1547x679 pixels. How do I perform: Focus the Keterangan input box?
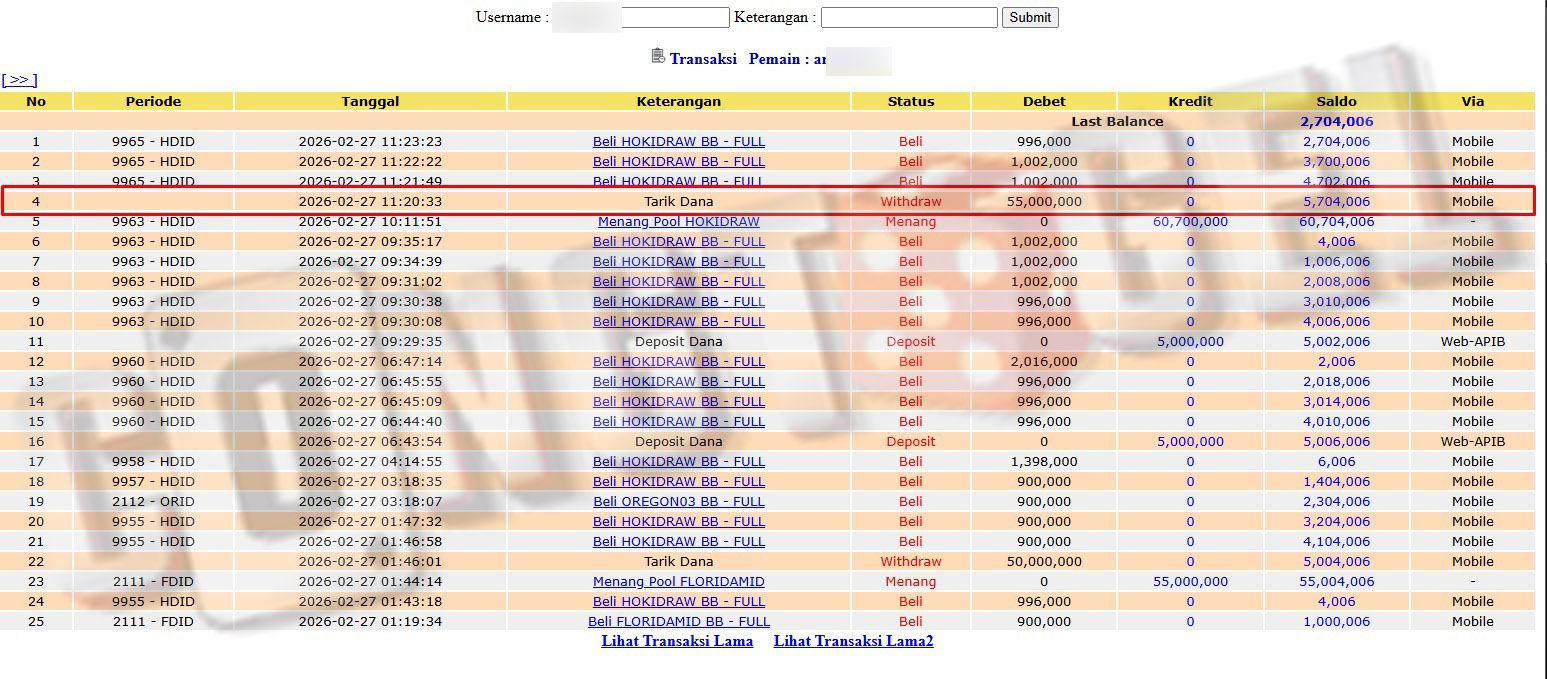click(x=908, y=17)
